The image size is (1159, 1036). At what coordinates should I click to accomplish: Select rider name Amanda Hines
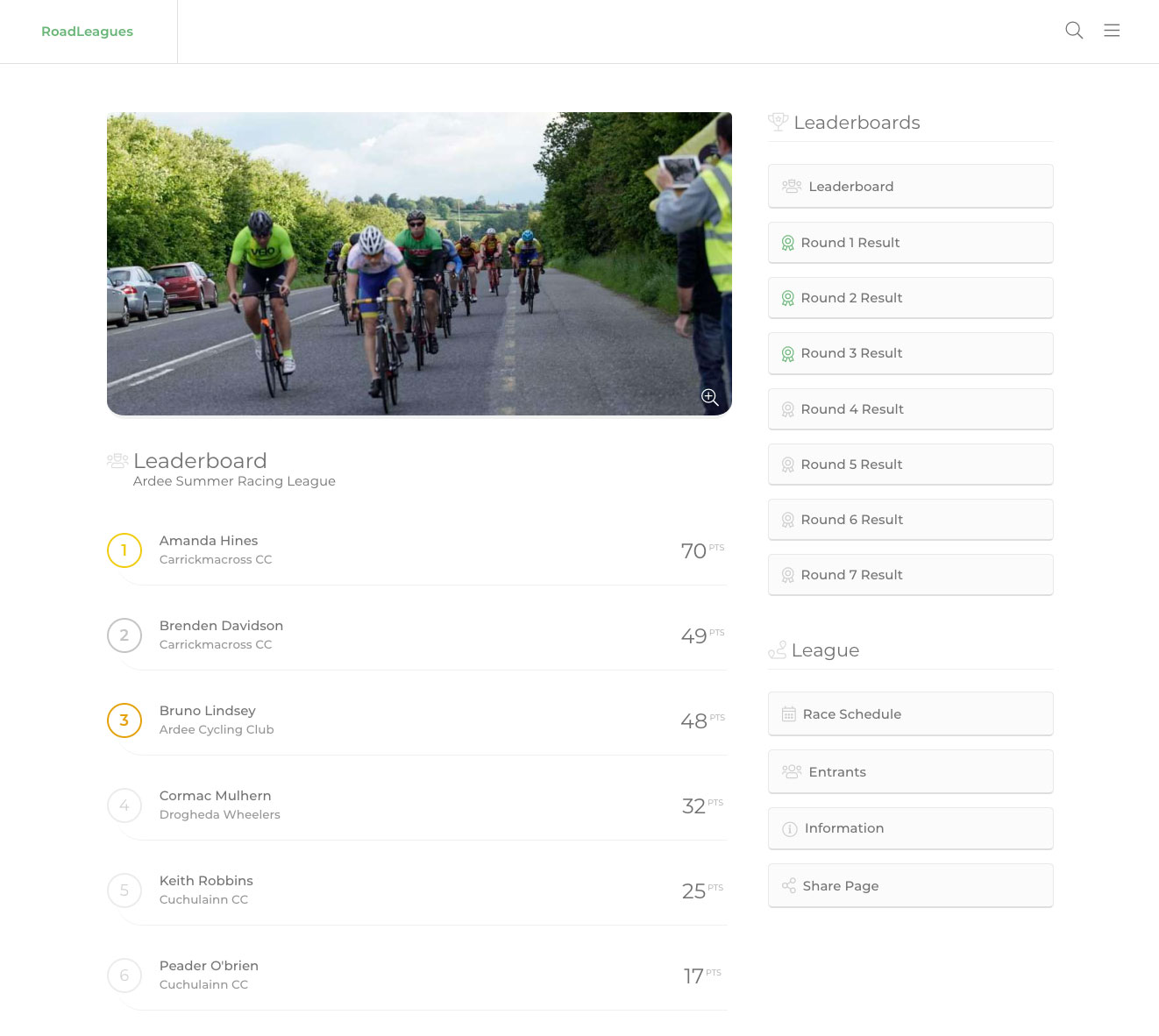(x=209, y=541)
